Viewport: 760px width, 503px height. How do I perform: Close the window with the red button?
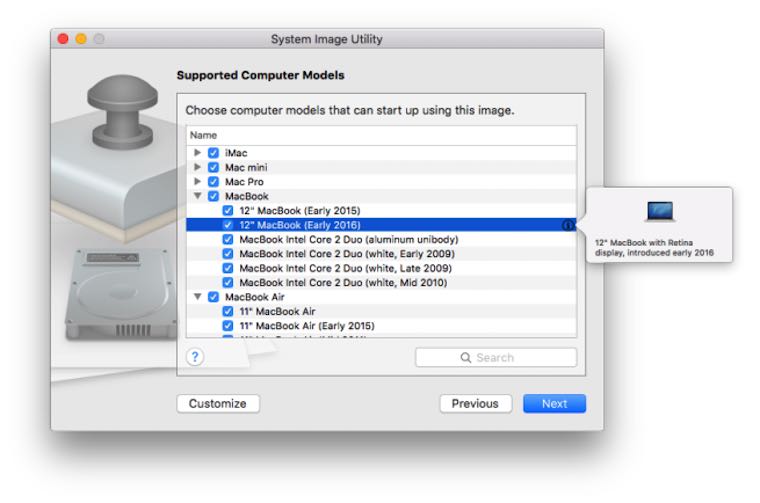(x=63, y=39)
